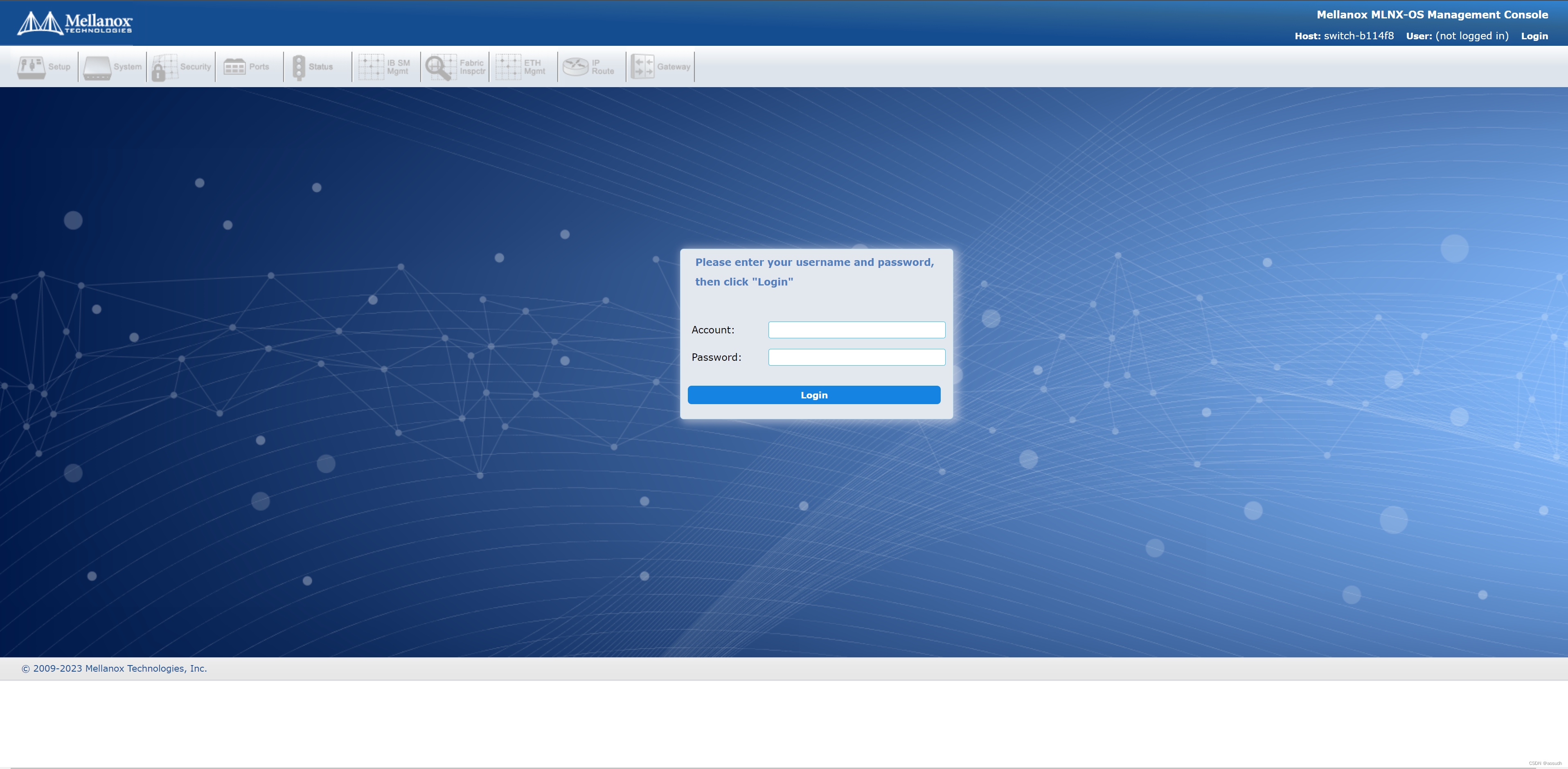
Task: Select the Security menu label
Action: coord(196,67)
